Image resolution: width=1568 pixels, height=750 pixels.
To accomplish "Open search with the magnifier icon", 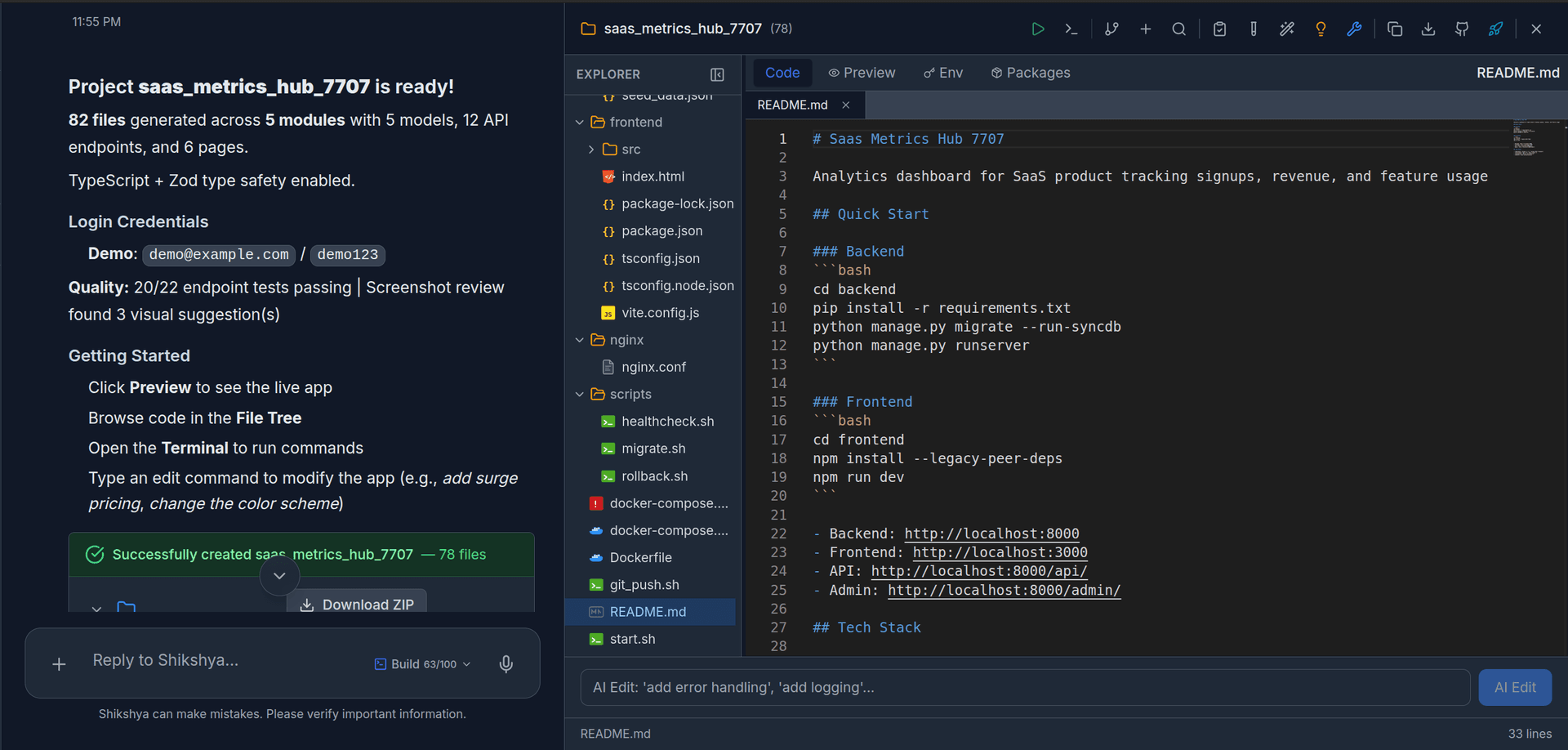I will click(x=1178, y=29).
